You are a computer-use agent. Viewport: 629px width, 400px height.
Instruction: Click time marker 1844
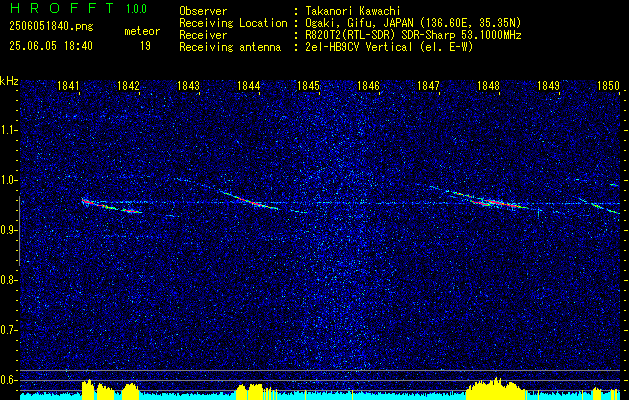(248, 85)
